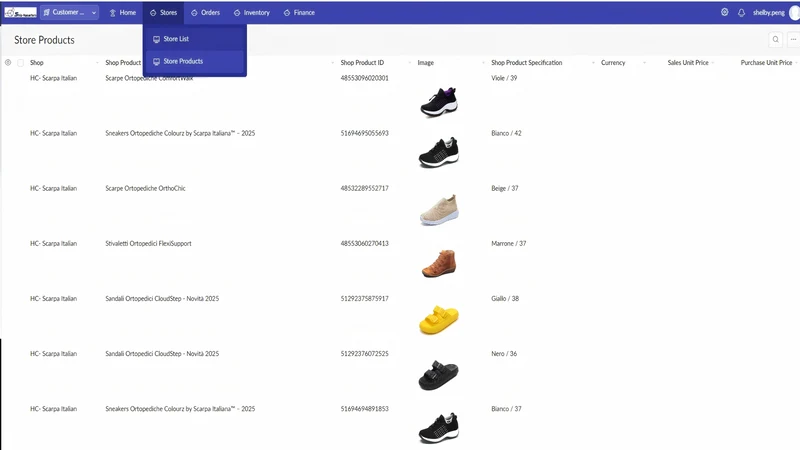Open the Finance menu
800x450 pixels.
click(299, 13)
